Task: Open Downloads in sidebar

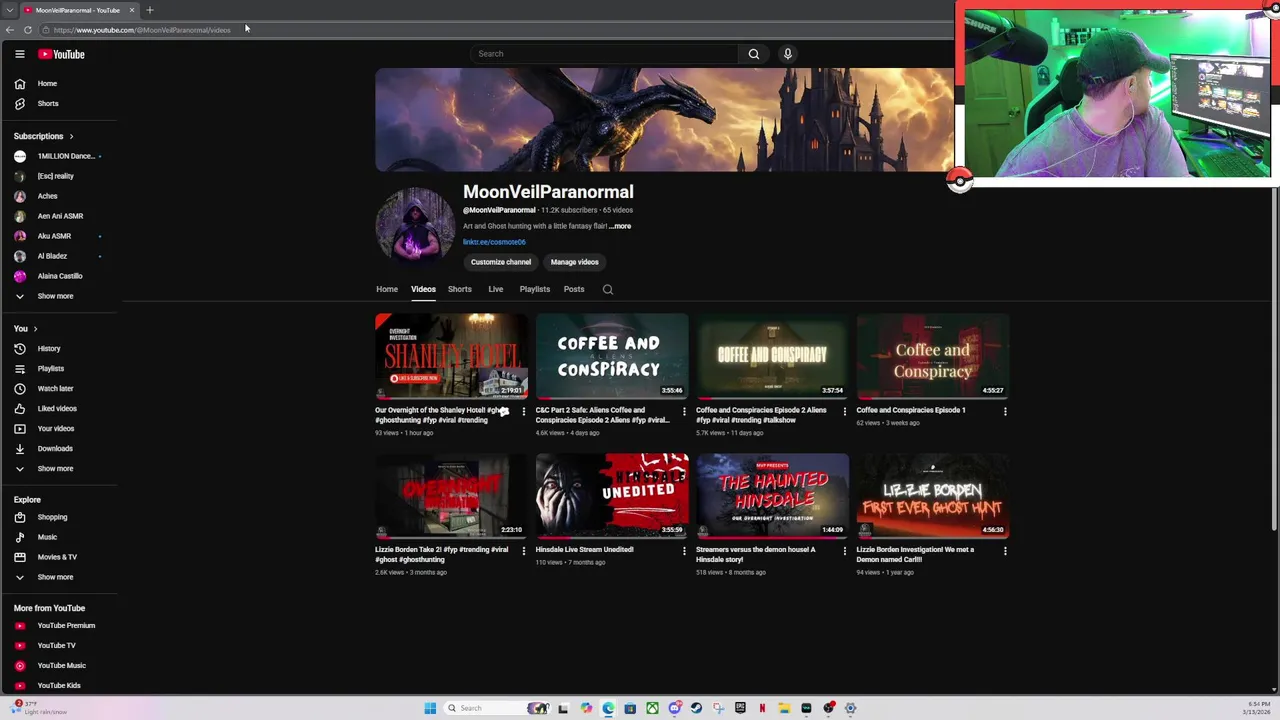Action: pyautogui.click(x=55, y=449)
